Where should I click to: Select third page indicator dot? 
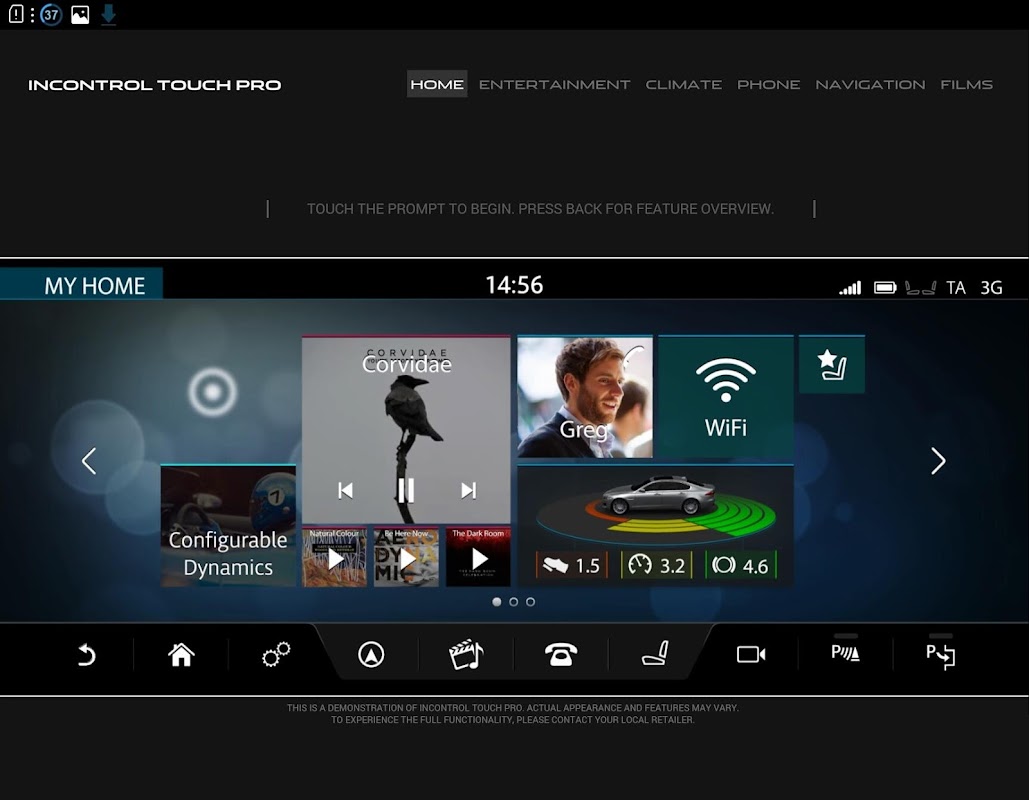[x=530, y=602]
